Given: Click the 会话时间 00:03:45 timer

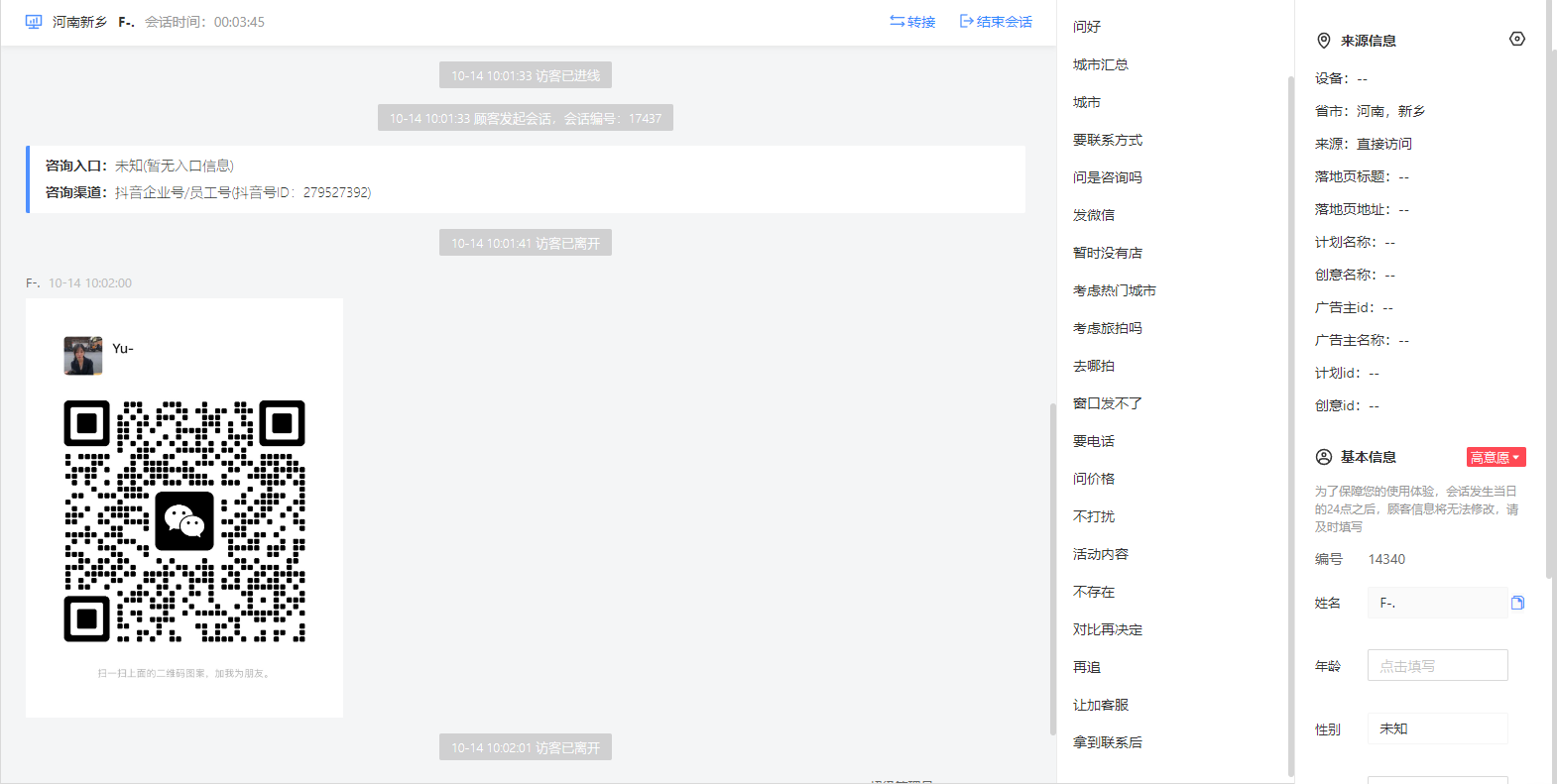Looking at the screenshot, I should [205, 22].
